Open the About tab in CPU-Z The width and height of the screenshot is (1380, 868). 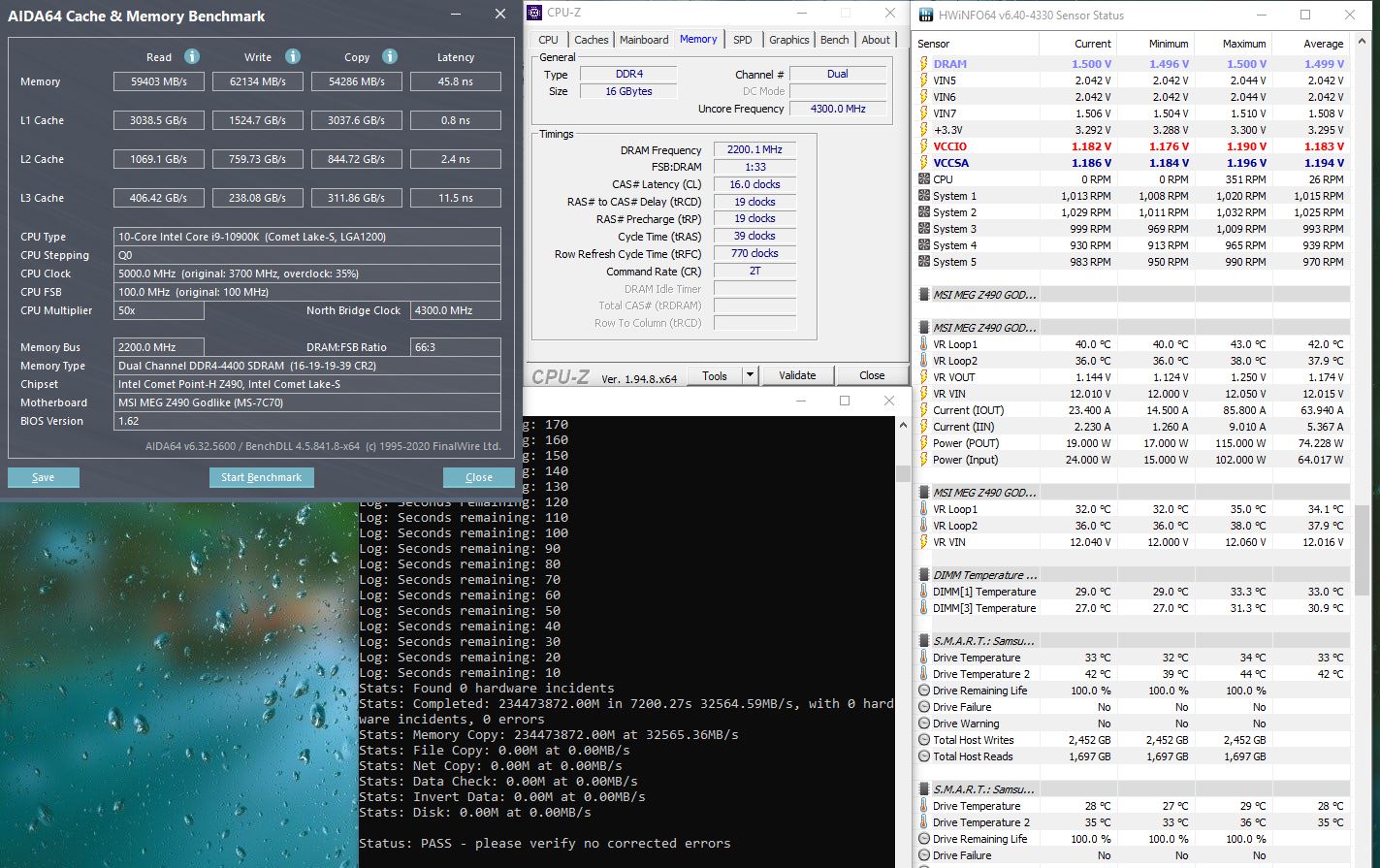pyautogui.click(x=876, y=40)
